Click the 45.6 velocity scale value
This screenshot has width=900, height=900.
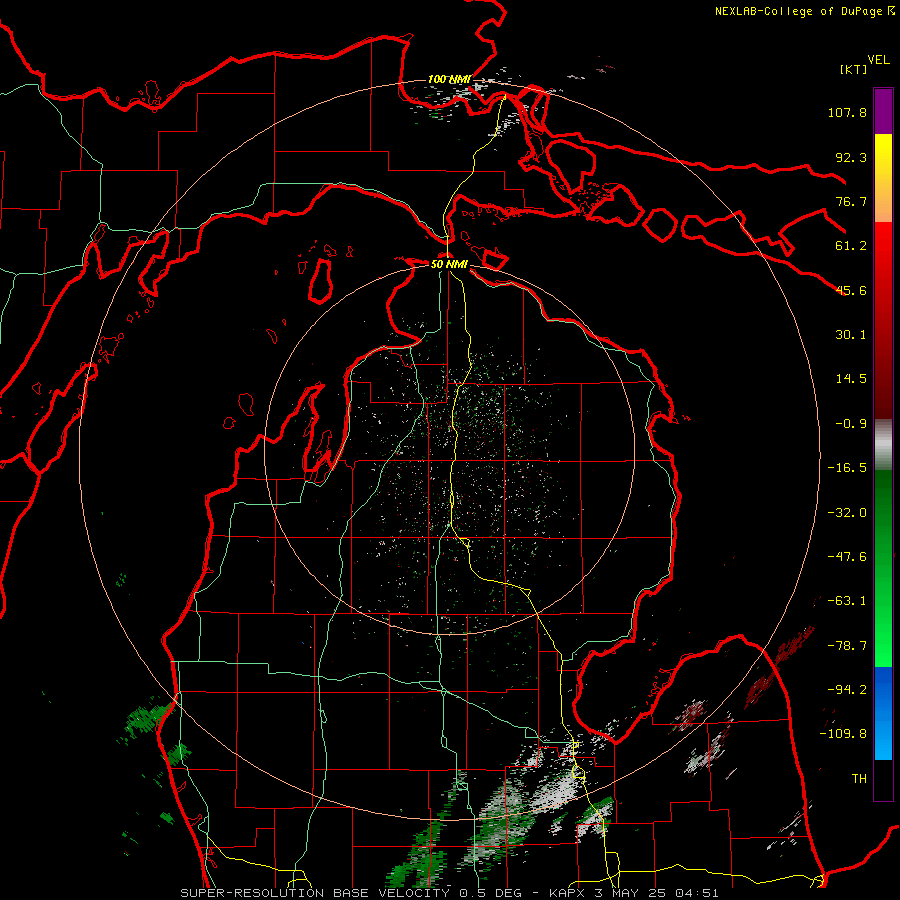(x=851, y=290)
